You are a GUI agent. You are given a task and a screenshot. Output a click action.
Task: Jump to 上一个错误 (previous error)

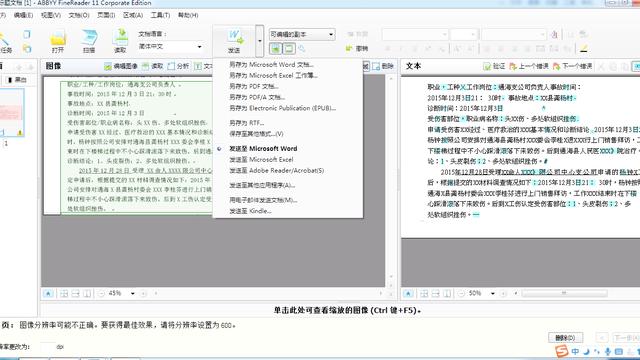click(x=529, y=66)
